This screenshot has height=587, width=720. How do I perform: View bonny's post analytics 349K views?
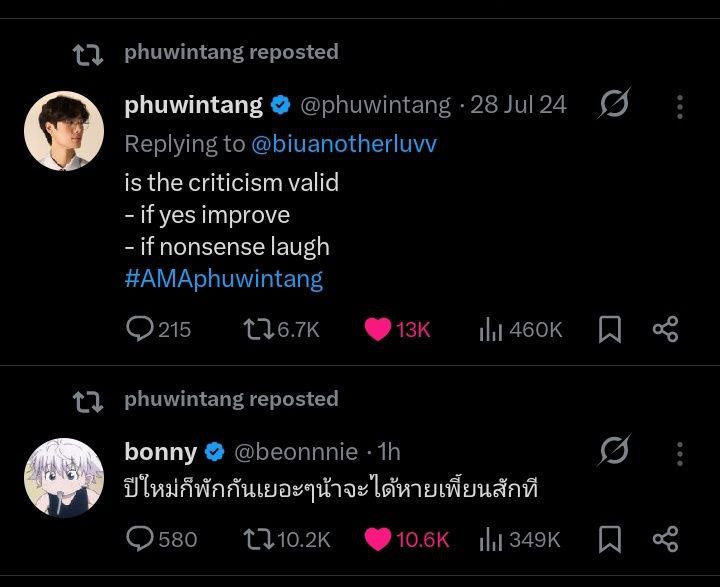(492, 539)
